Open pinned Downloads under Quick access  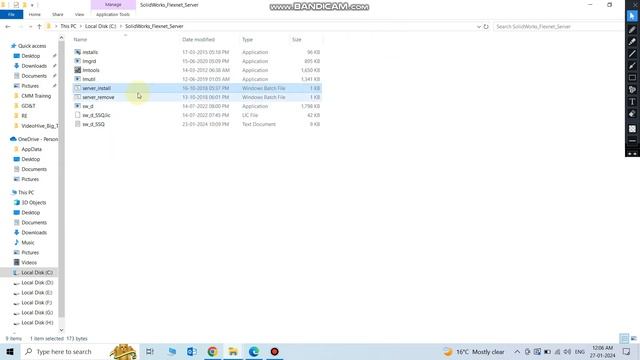34,66
